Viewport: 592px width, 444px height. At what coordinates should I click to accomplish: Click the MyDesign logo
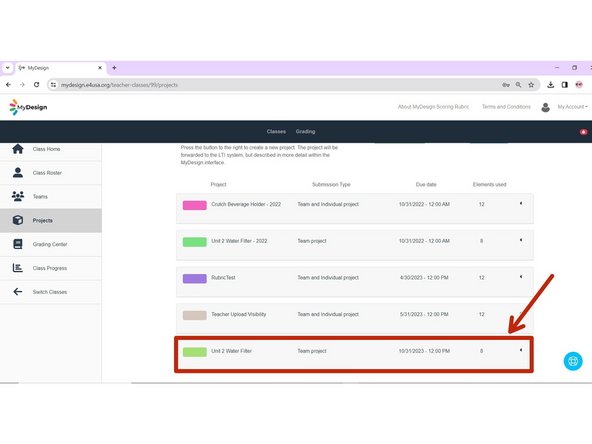(28, 107)
